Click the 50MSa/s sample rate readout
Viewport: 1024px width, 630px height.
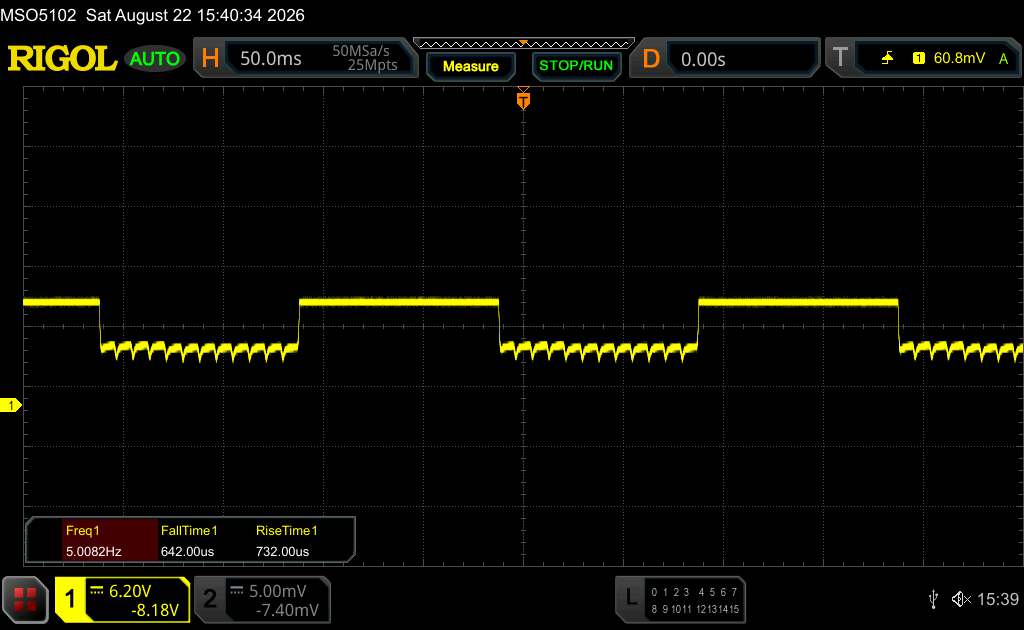pos(360,51)
